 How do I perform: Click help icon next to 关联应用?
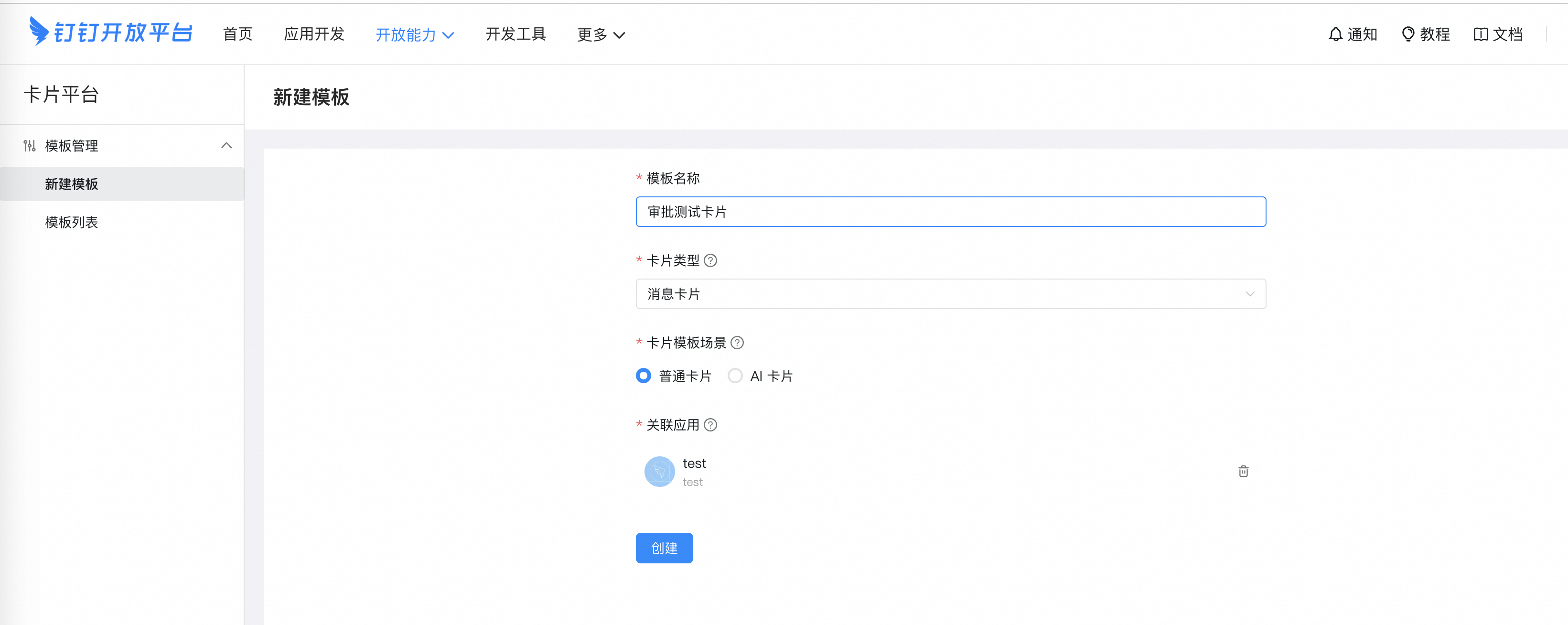tap(710, 425)
